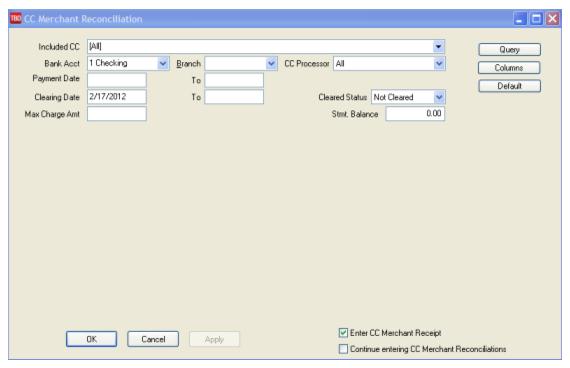Viewport: 570px width, 368px height.
Task: Expand the Included CC dropdown
Action: pyautogui.click(x=438, y=47)
